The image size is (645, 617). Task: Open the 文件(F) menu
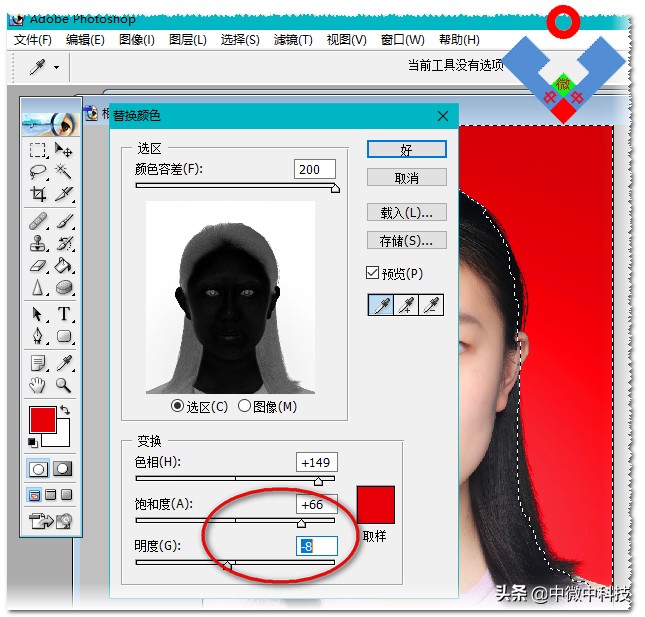click(33, 40)
